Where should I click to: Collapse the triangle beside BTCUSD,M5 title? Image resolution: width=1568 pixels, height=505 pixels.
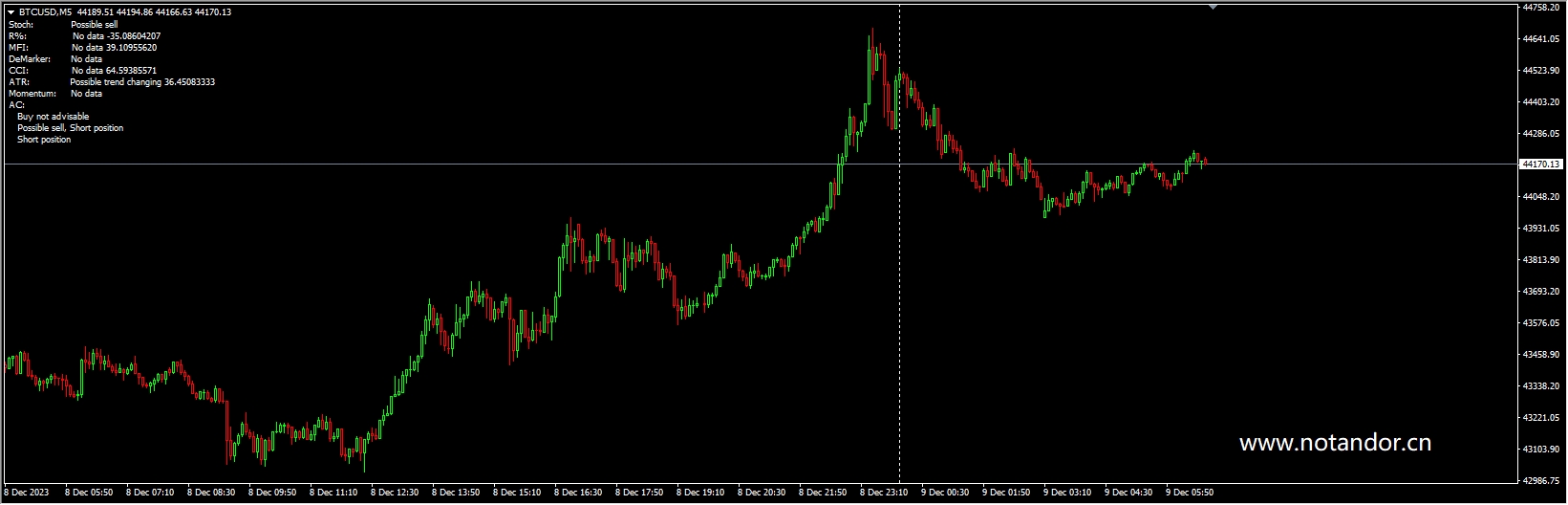[11, 12]
